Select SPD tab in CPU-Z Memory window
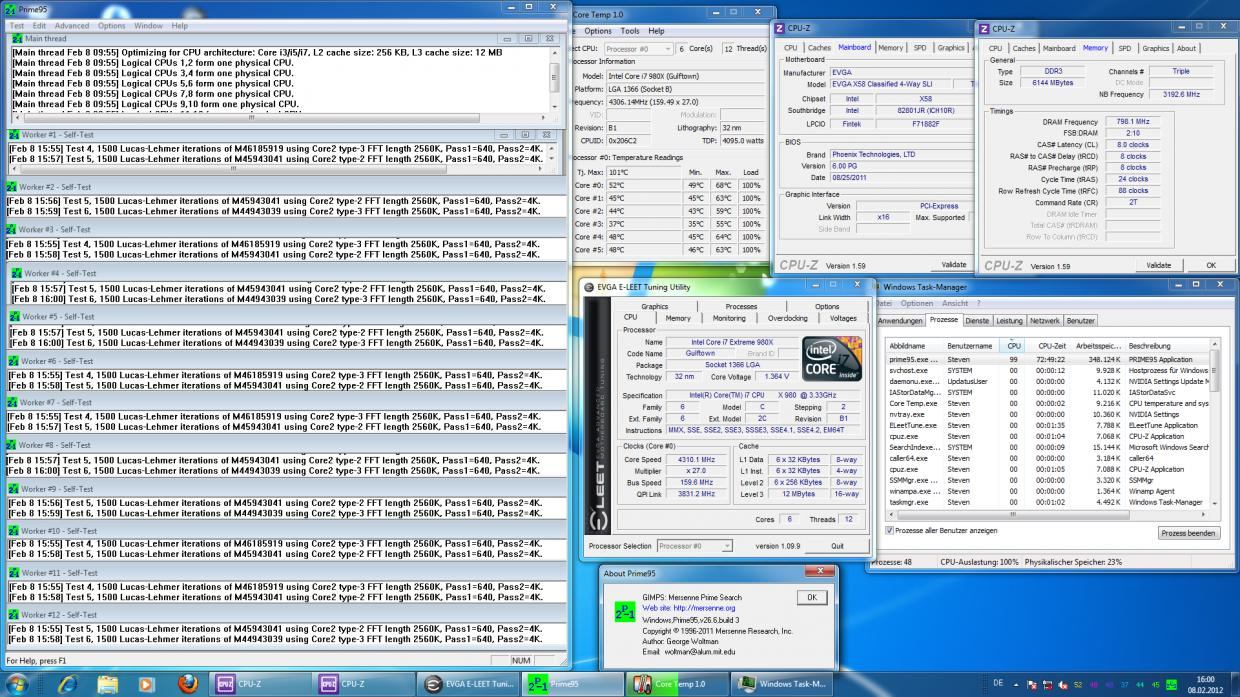Image resolution: width=1240 pixels, height=697 pixels. [x=1125, y=48]
